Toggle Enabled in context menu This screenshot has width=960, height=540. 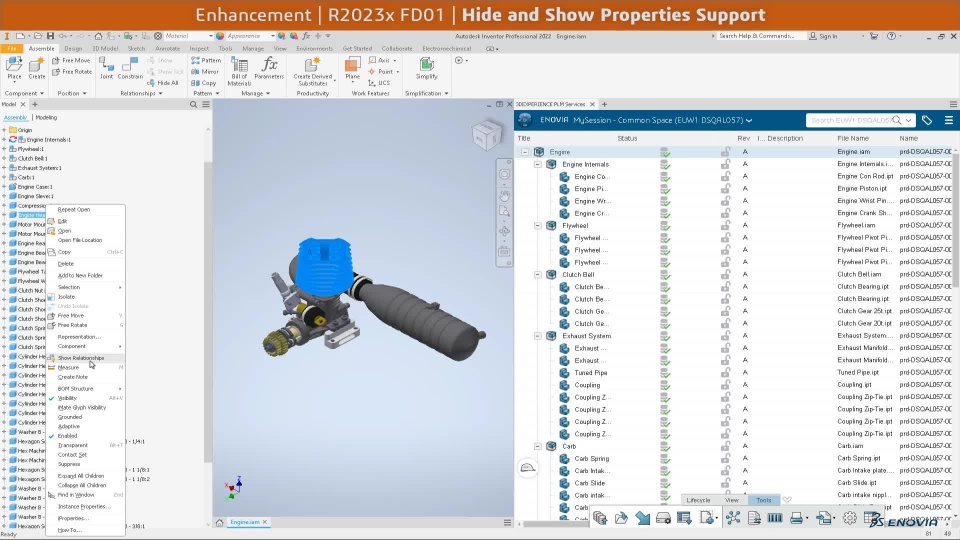pos(67,436)
